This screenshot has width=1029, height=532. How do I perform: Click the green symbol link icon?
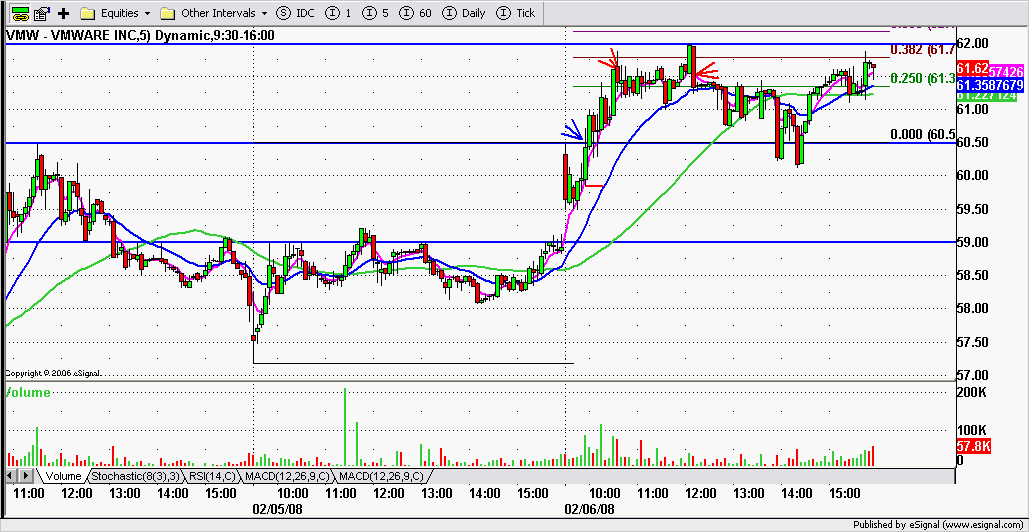click(x=21, y=12)
